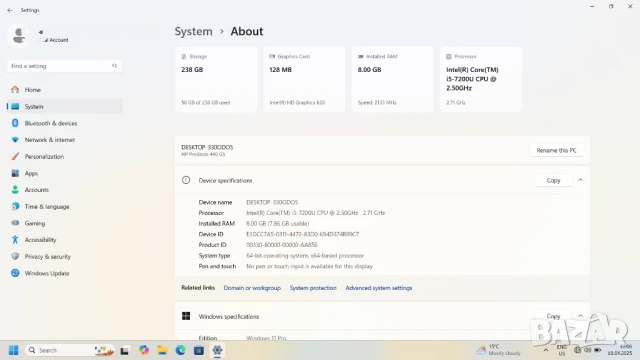Open the Windows Start menu
640x360 pixels.
13,350
